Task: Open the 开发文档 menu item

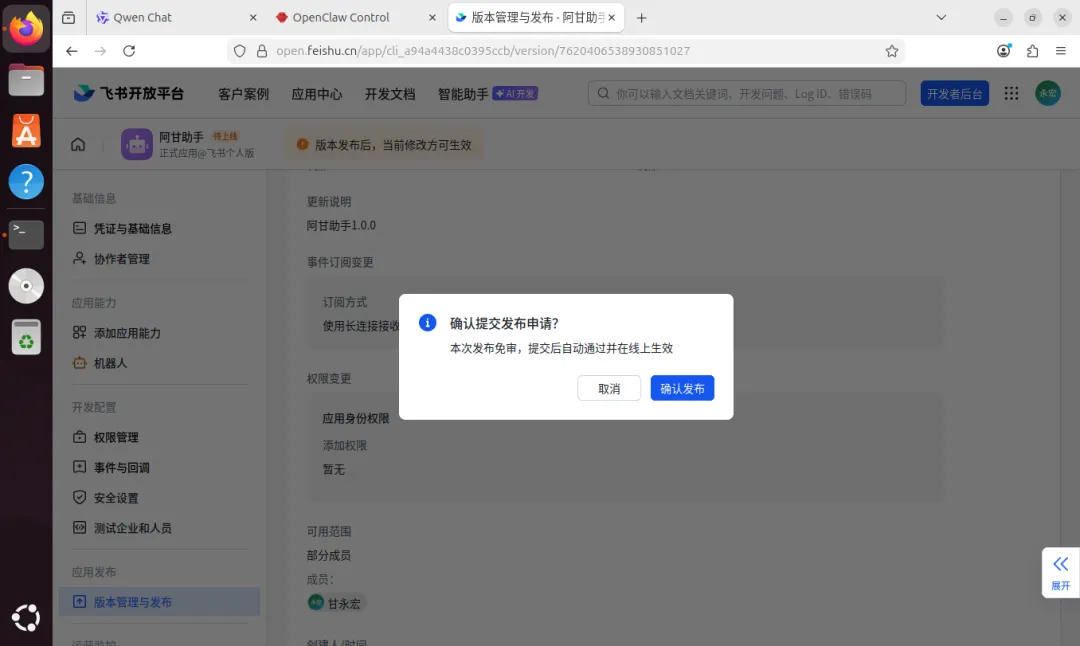Action: pos(389,94)
